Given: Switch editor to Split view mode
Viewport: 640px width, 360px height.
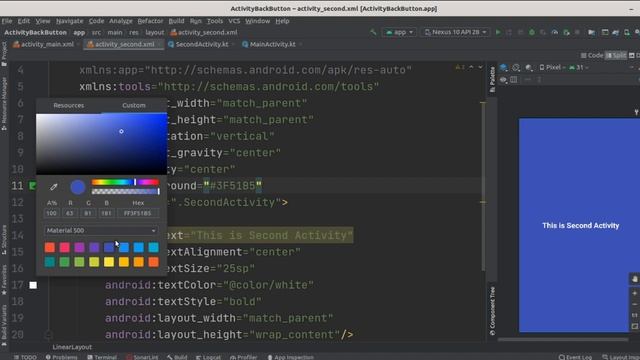Looking at the screenshot, I should (x=616, y=55).
